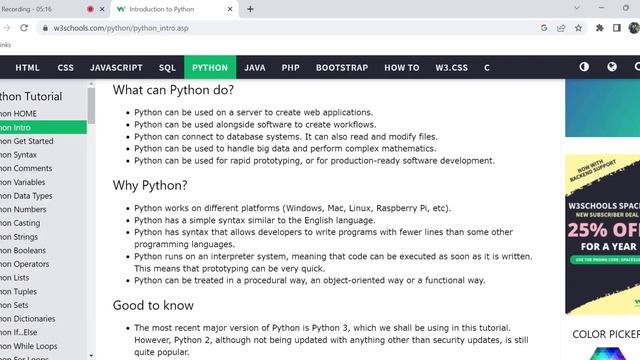
Task: Select the active PYTHON nav item
Action: pyautogui.click(x=210, y=68)
